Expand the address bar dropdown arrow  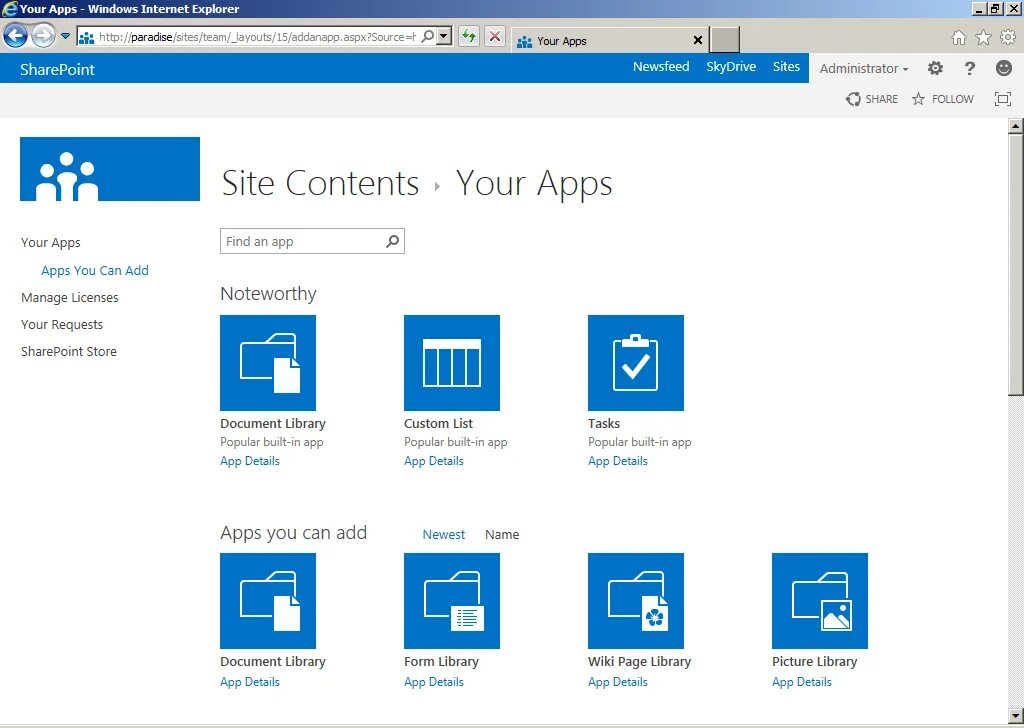point(444,37)
